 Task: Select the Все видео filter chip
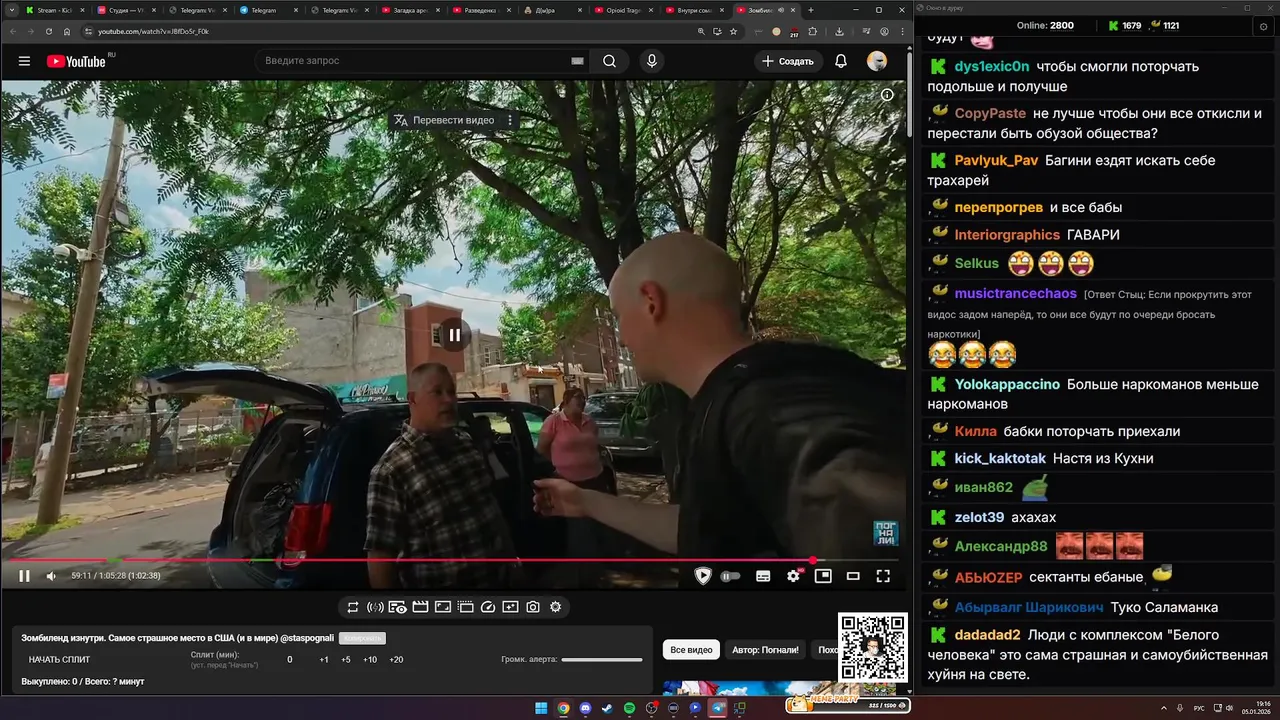click(x=691, y=650)
